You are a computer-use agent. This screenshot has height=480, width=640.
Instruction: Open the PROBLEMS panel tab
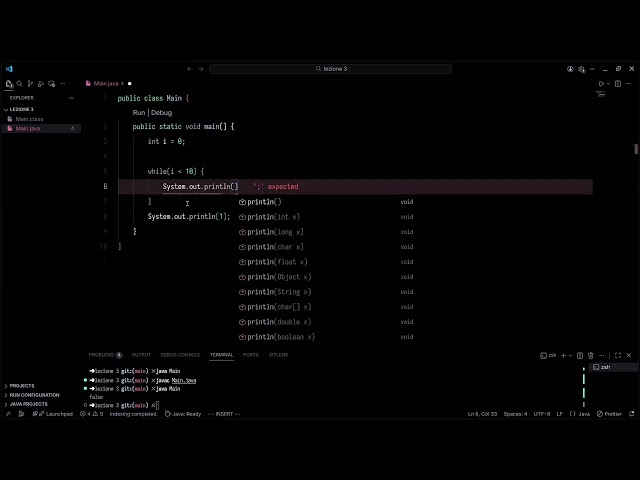pyautogui.click(x=105, y=355)
